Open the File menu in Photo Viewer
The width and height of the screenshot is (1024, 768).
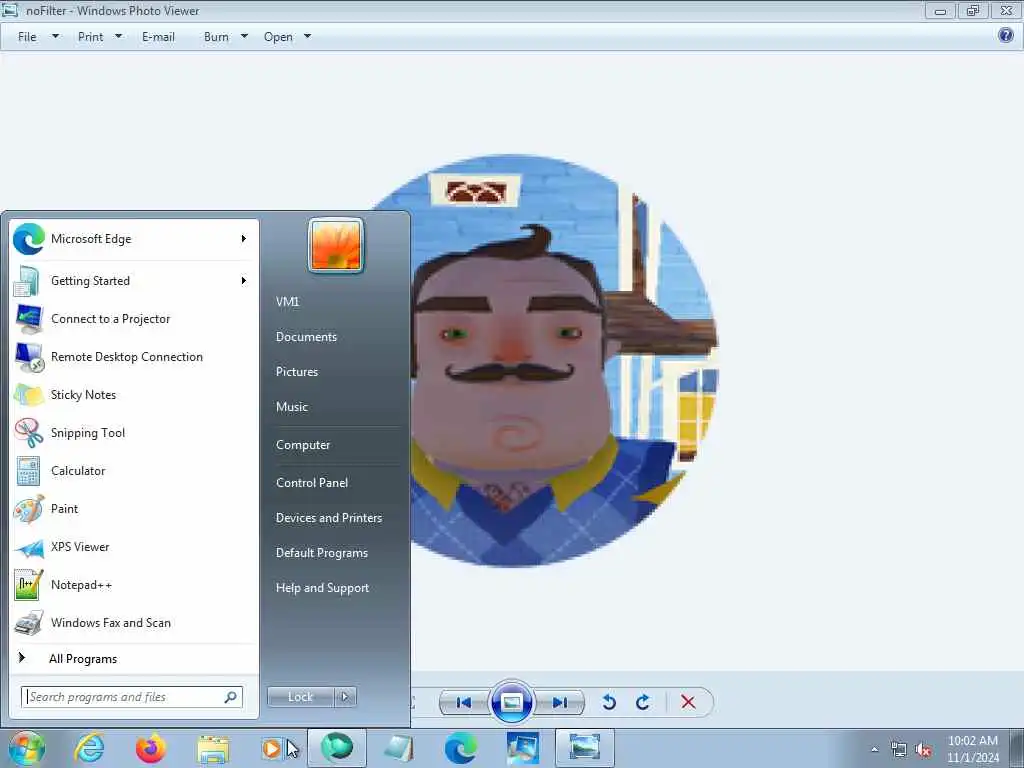click(x=37, y=37)
